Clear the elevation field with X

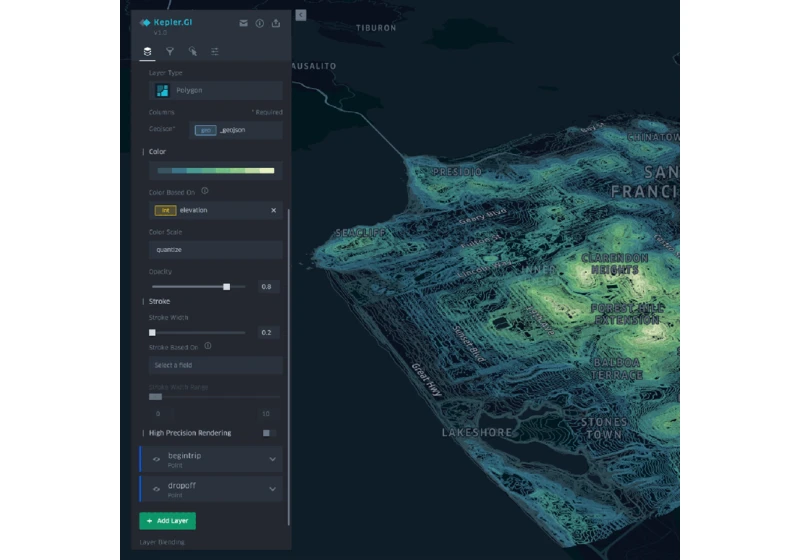273,210
